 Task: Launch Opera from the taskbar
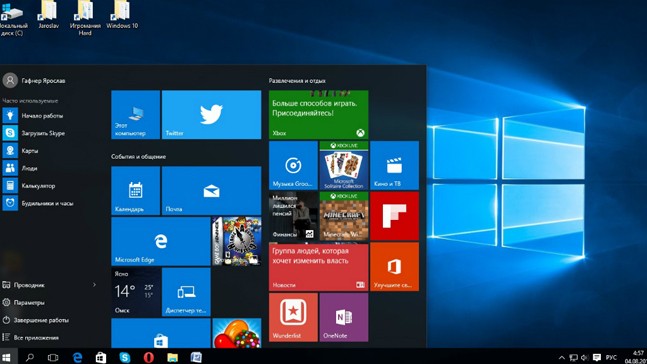[x=149, y=357]
